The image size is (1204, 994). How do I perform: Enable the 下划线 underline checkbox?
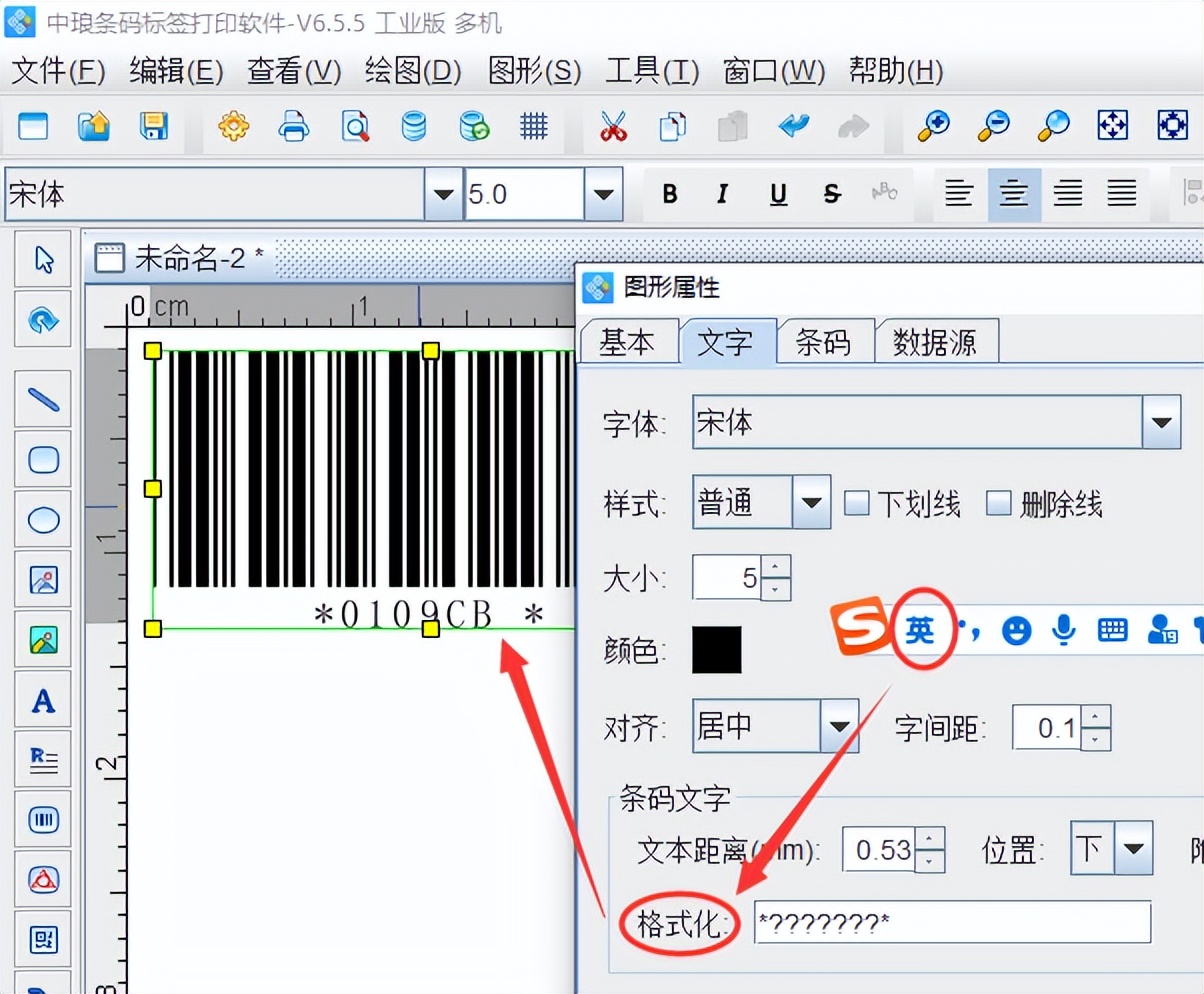click(857, 504)
